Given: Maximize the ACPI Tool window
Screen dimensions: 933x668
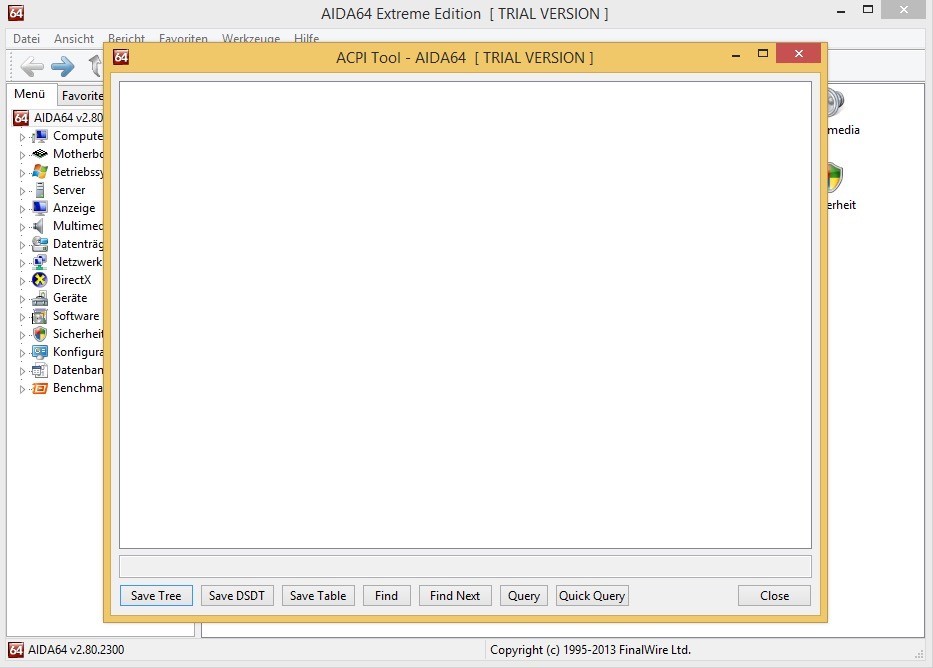Looking at the screenshot, I should [x=763, y=54].
